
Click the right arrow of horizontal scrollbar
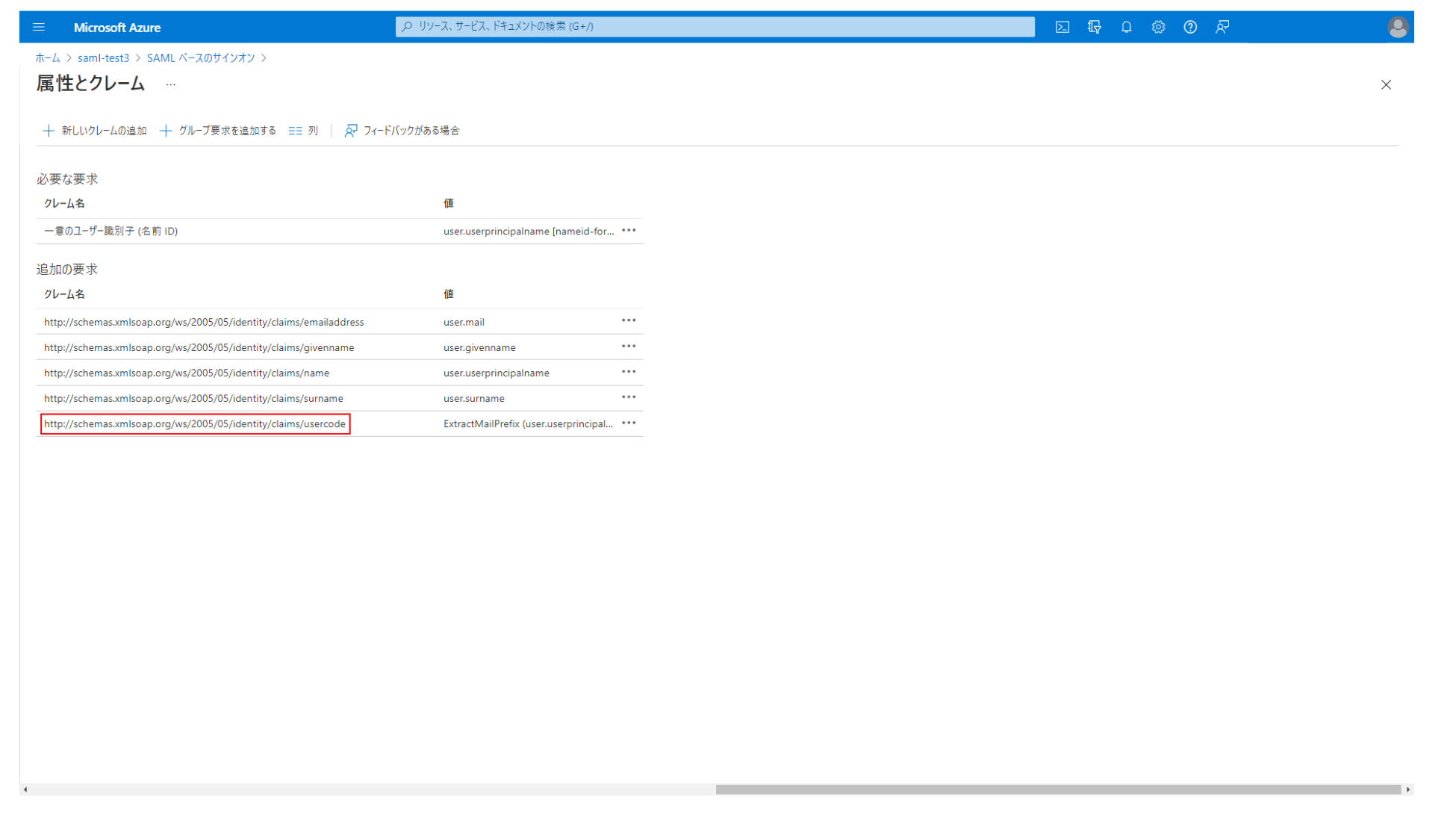click(1408, 789)
